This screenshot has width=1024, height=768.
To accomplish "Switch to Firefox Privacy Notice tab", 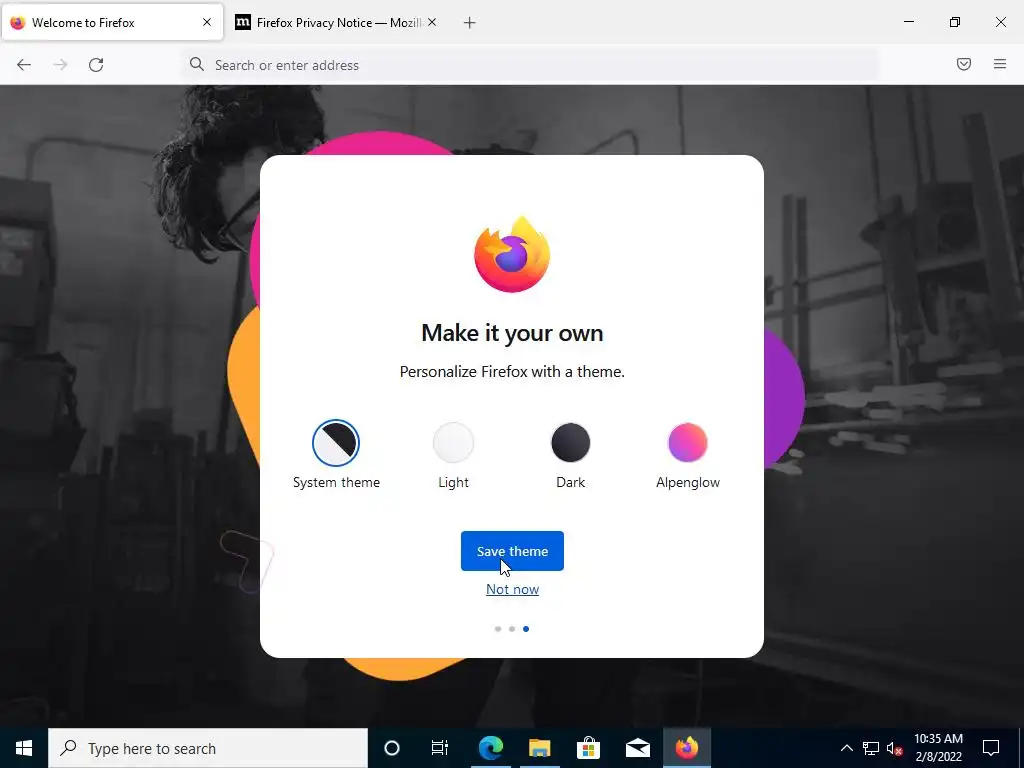I will coord(336,23).
